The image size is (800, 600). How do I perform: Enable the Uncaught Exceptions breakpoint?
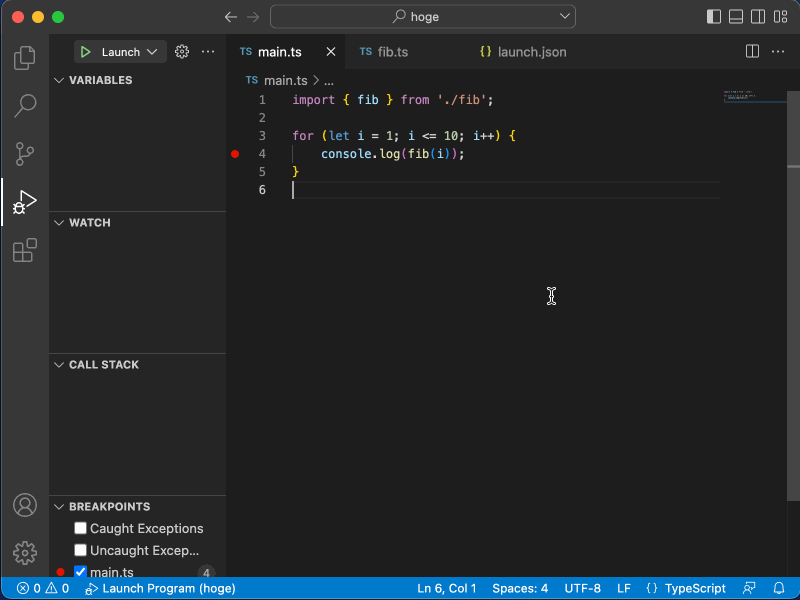coord(80,550)
